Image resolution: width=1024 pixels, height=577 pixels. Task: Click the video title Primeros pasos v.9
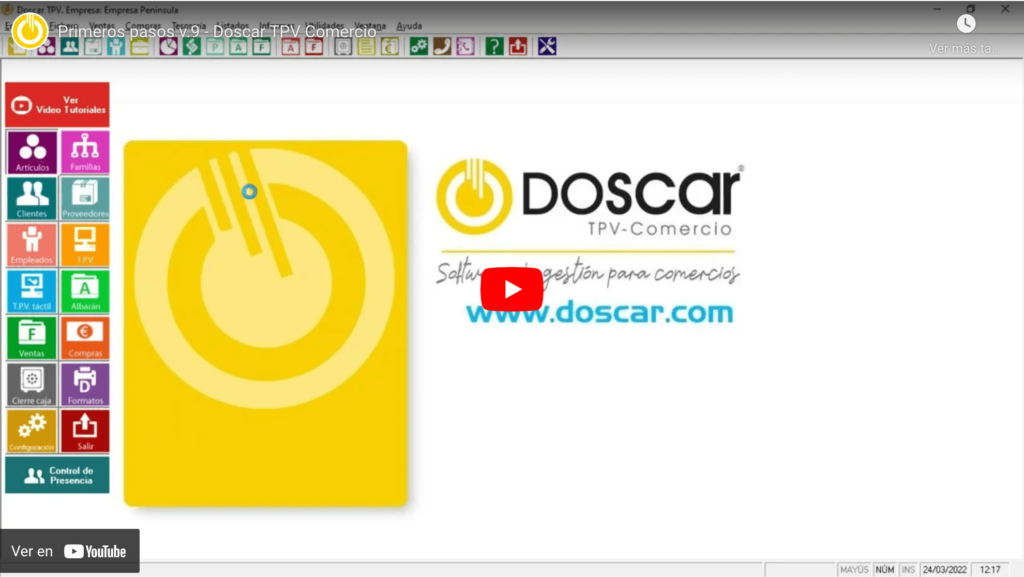click(x=217, y=31)
